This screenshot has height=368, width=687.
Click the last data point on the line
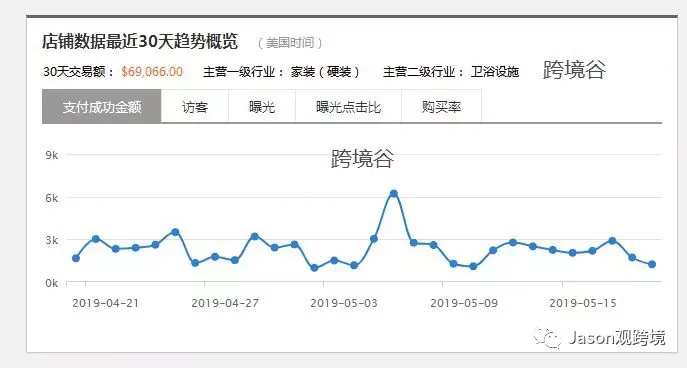point(652,264)
